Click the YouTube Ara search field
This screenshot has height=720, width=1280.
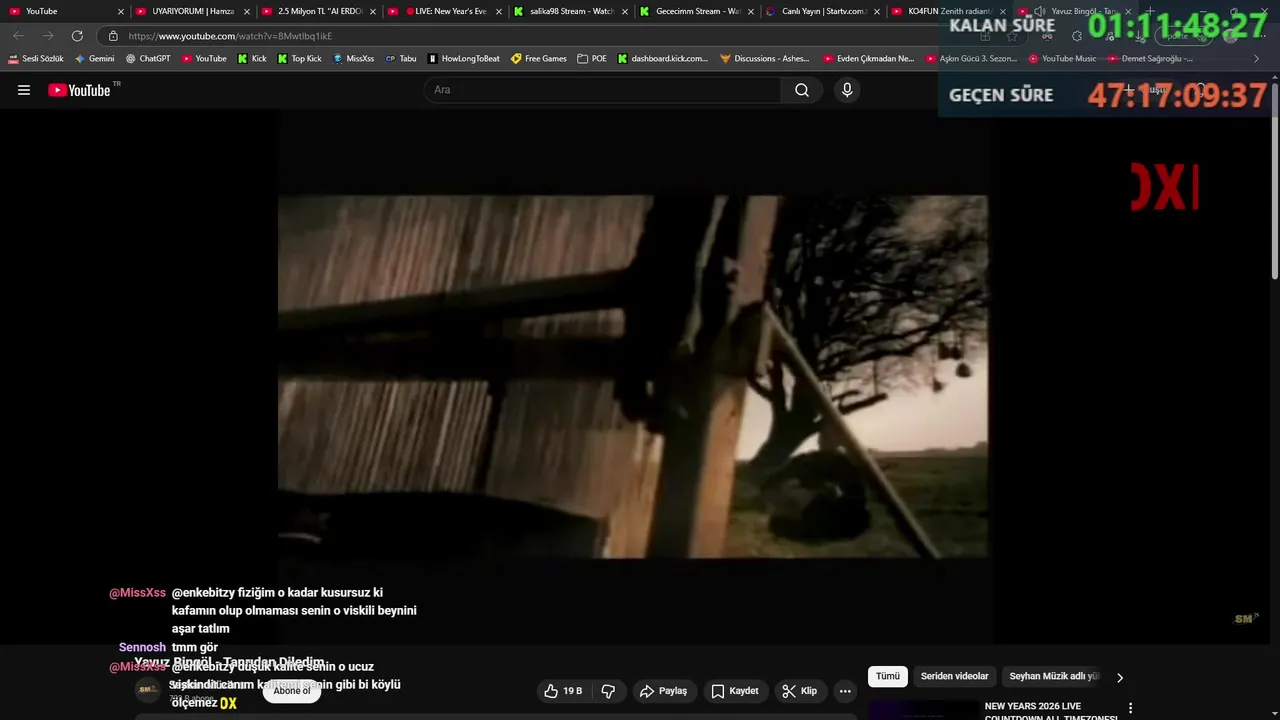[x=603, y=90]
